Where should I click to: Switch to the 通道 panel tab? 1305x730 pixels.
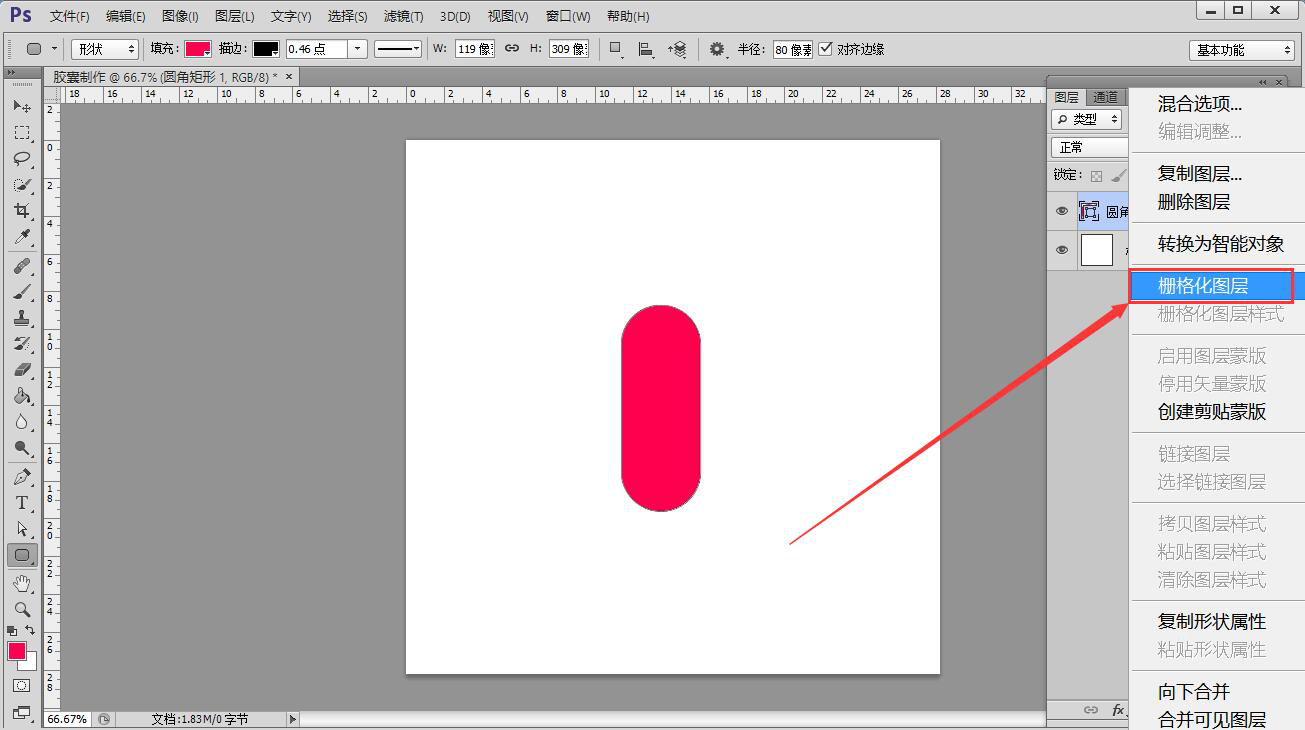[1105, 97]
